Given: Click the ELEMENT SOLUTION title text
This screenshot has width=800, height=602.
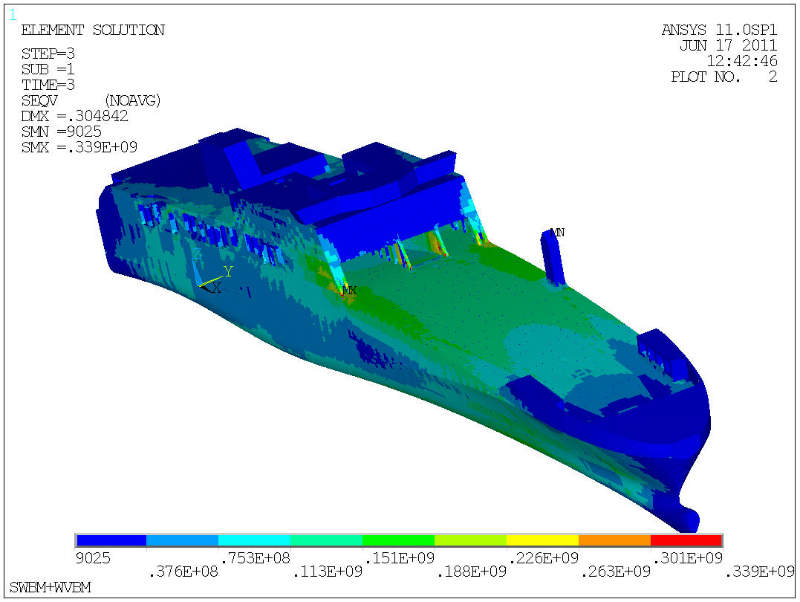Looking at the screenshot, I should (92, 30).
